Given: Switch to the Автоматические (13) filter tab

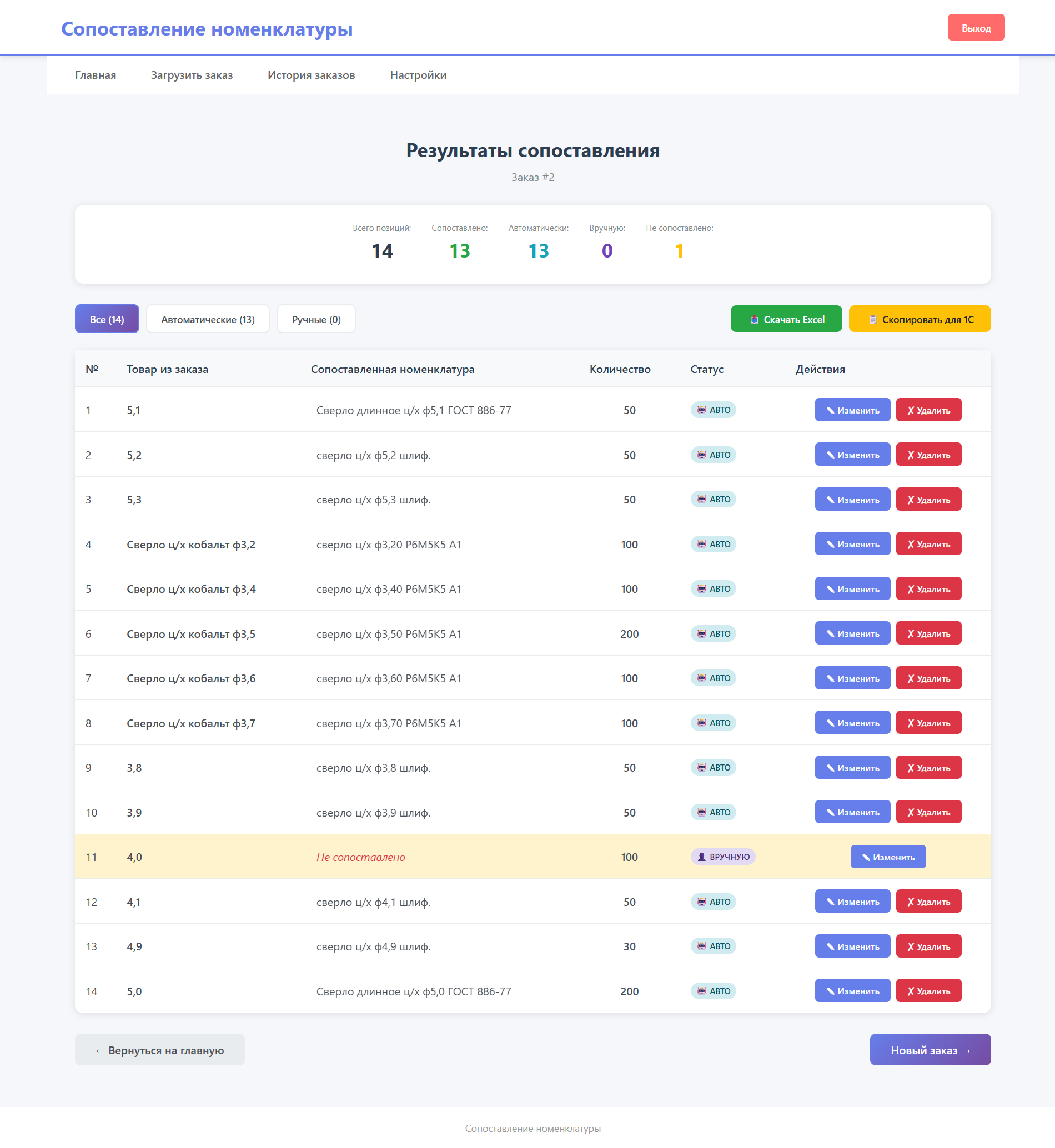Looking at the screenshot, I should tap(208, 319).
